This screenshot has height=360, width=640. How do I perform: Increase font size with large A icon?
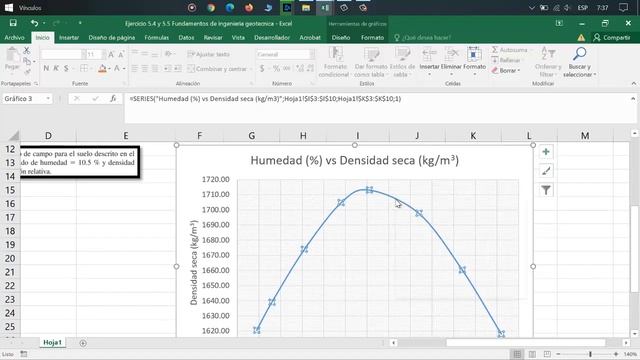point(111,54)
